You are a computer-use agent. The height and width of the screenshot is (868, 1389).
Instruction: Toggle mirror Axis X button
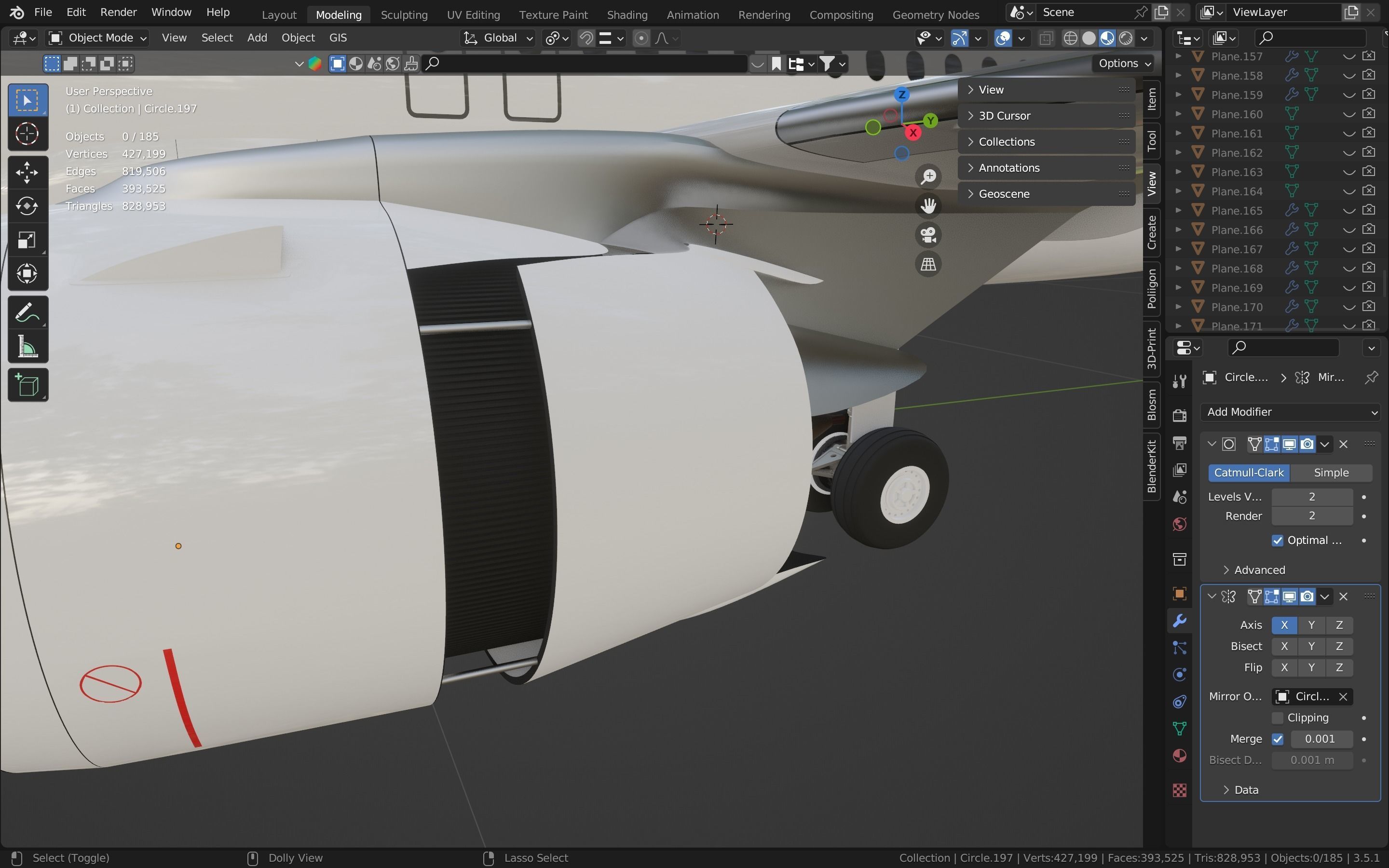click(1284, 625)
